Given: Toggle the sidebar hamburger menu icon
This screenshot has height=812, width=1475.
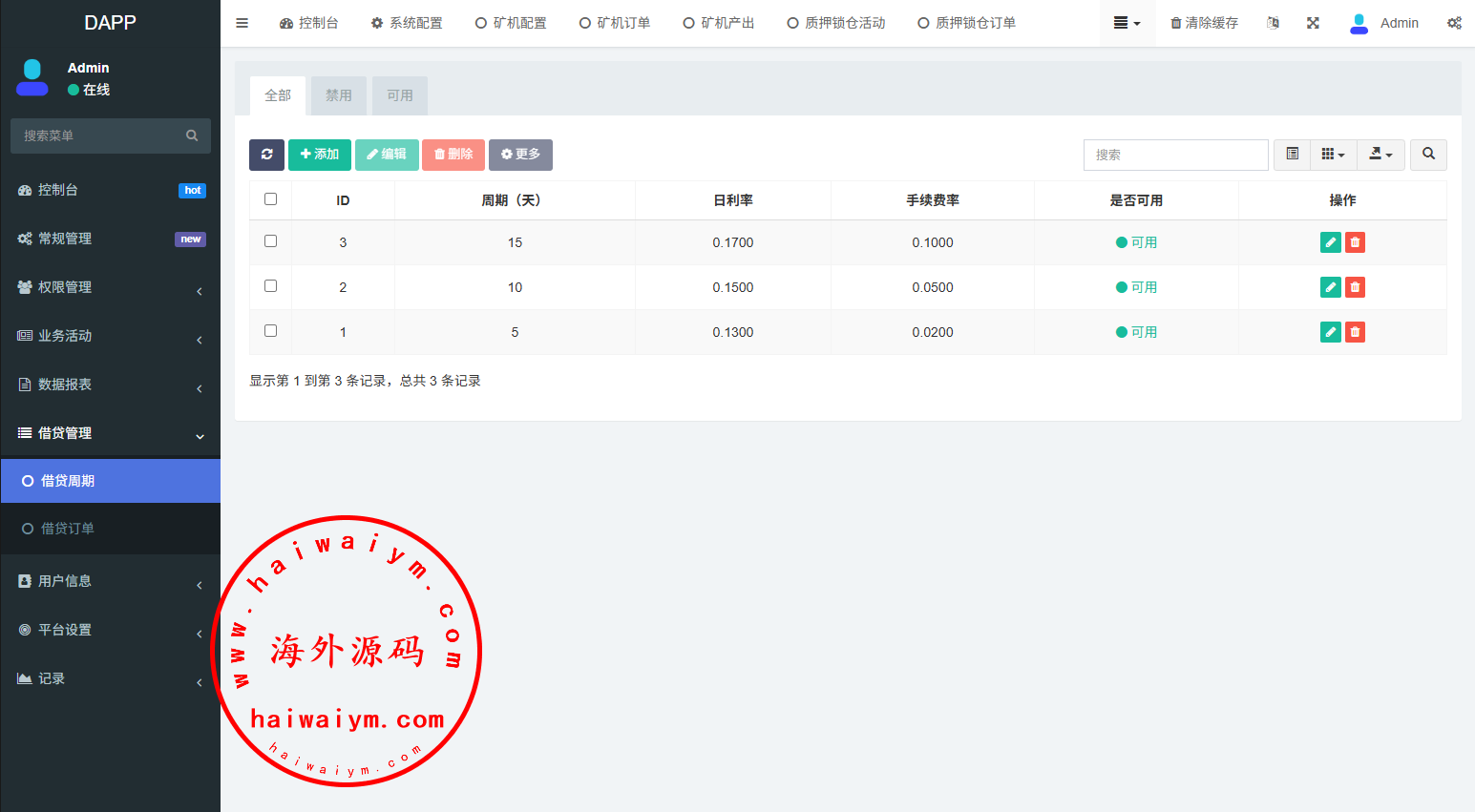Looking at the screenshot, I should point(242,23).
